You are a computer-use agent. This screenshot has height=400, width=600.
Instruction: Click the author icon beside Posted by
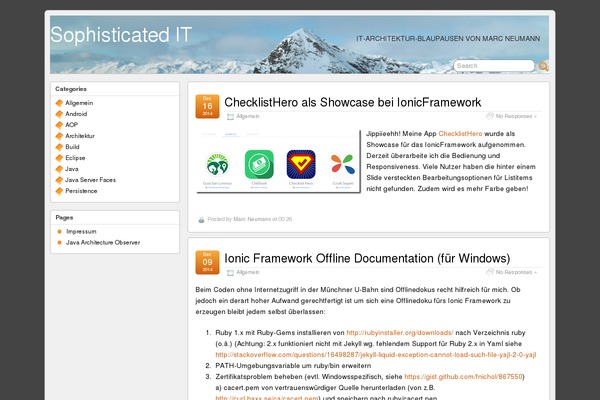201,220
